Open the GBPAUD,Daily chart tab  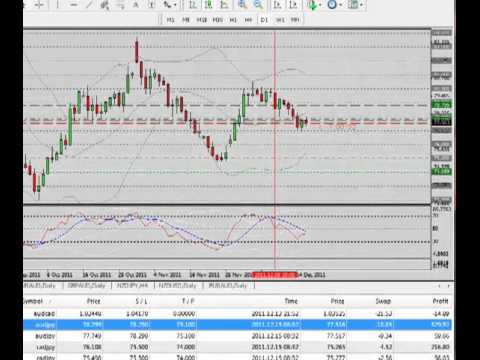tap(86, 286)
